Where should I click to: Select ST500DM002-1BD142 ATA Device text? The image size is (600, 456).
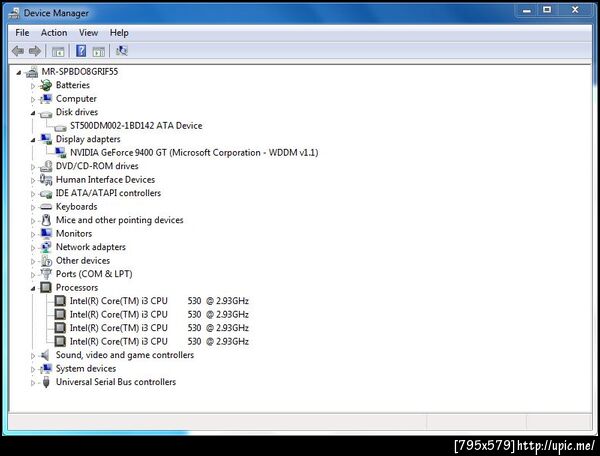tap(136, 125)
